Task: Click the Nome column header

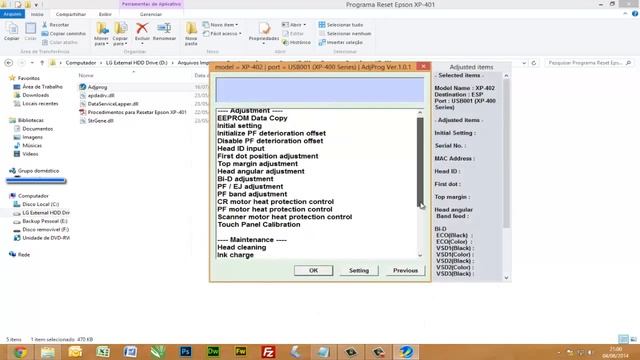Action: pyautogui.click(x=86, y=76)
